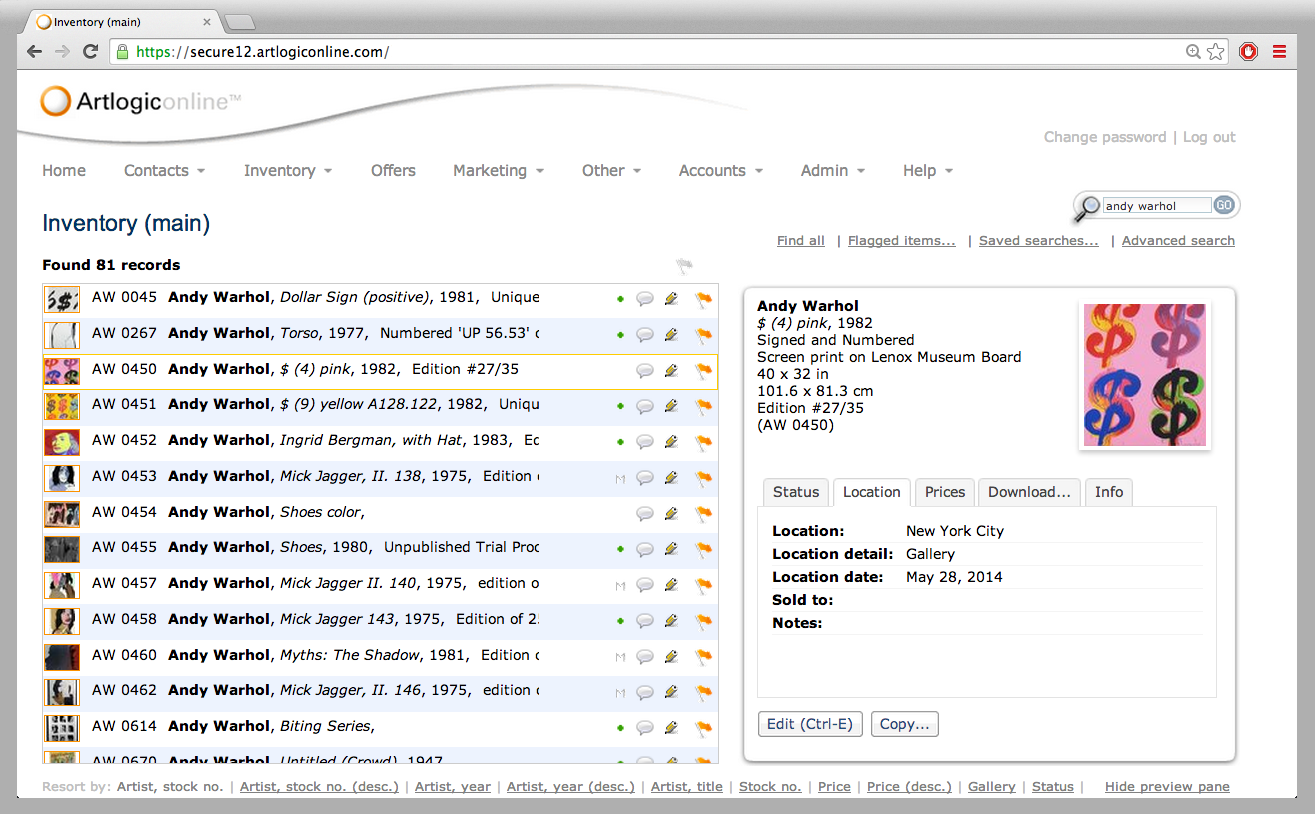The image size is (1315, 814).
Task: Toggle flag on AW 0451 $ (9) yellow row
Action: [x=703, y=406]
